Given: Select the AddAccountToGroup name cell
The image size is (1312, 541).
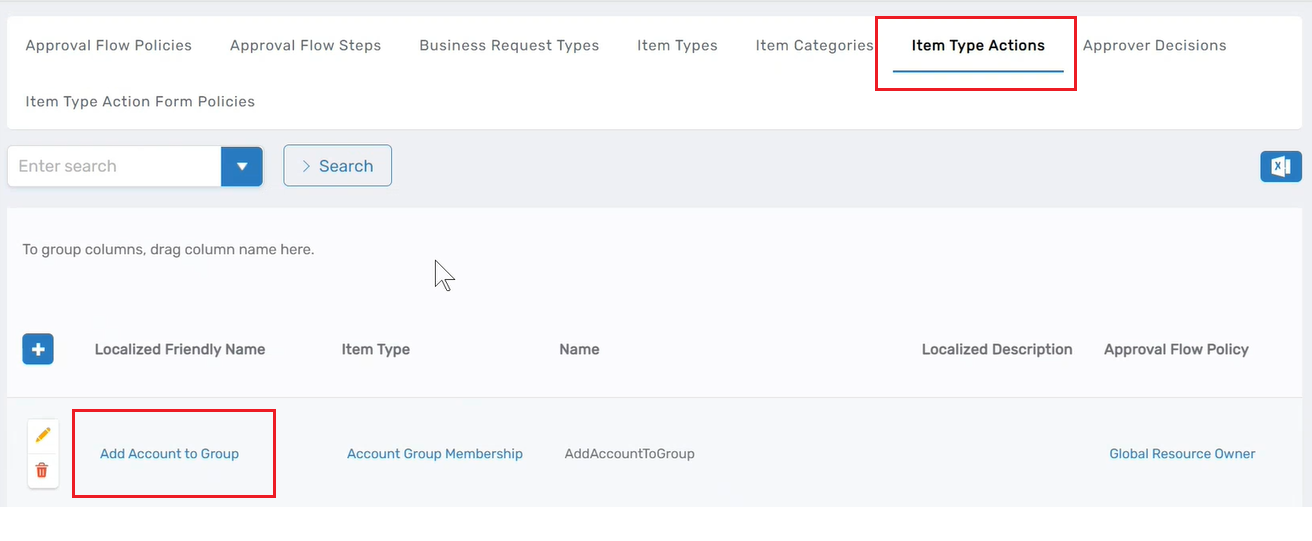Looking at the screenshot, I should (x=630, y=453).
